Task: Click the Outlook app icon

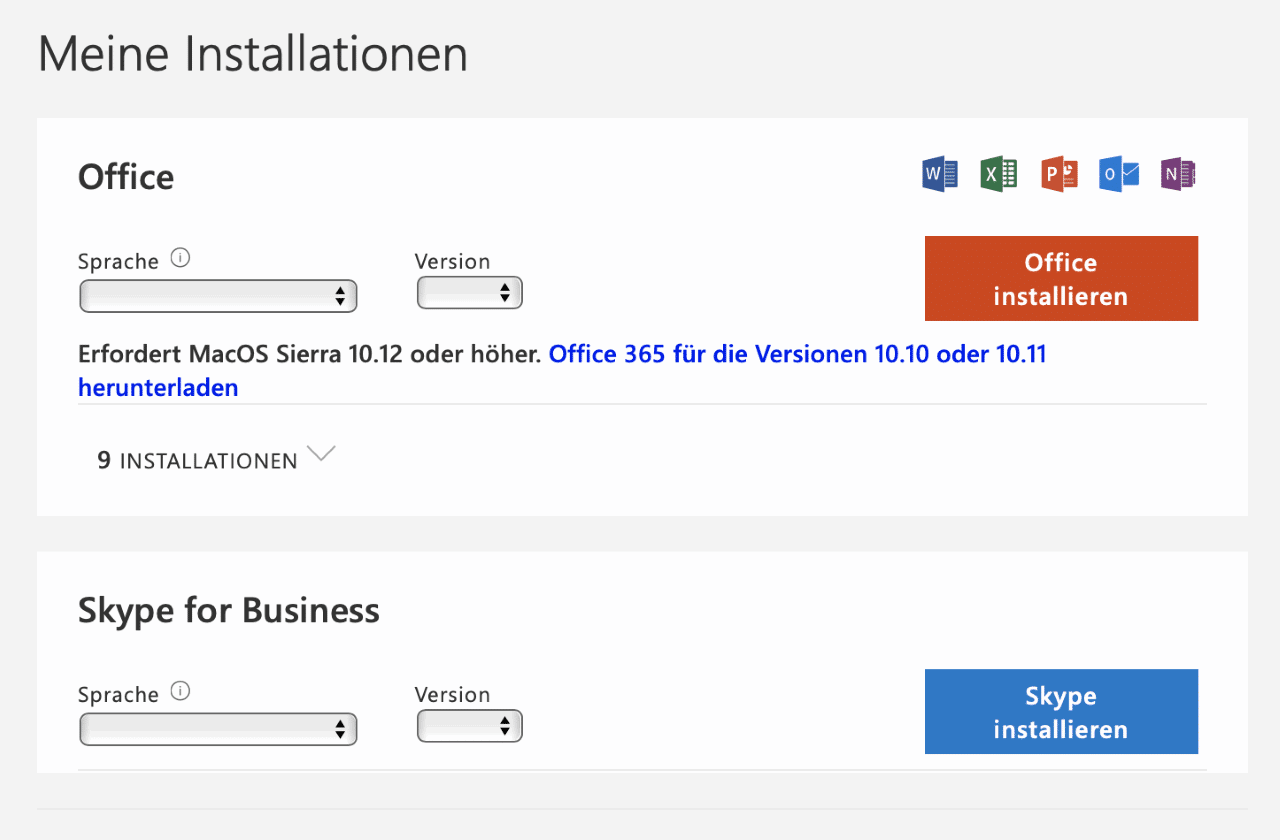Action: pyautogui.click(x=1119, y=175)
